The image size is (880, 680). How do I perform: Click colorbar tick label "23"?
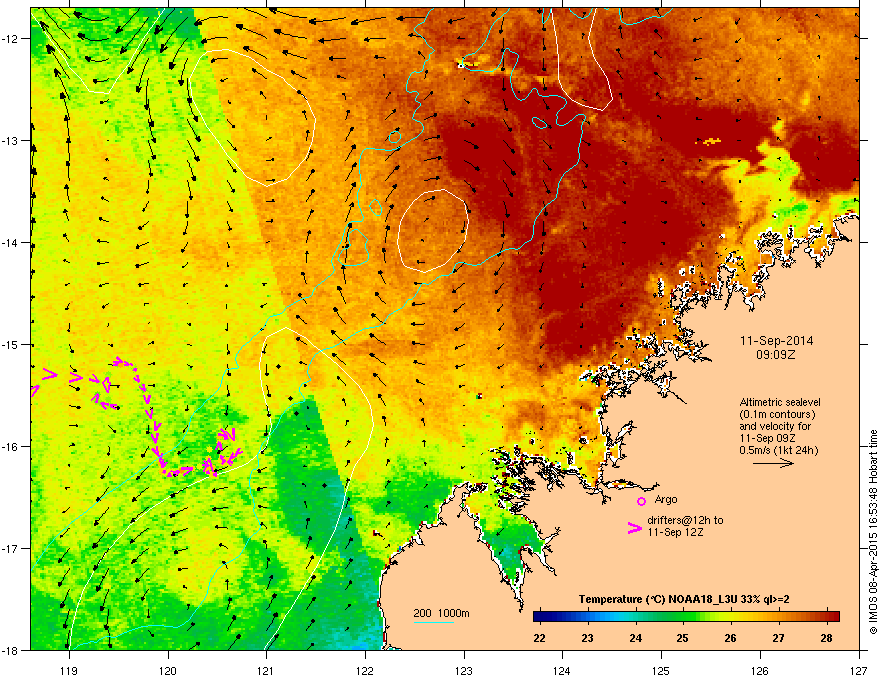point(588,638)
